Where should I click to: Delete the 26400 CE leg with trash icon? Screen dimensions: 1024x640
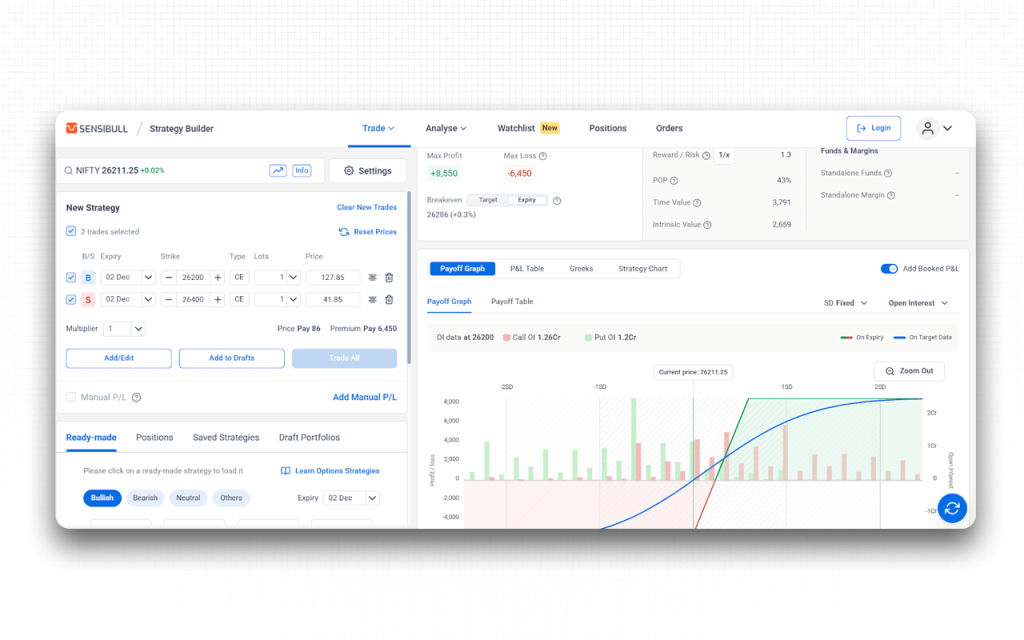click(389, 300)
